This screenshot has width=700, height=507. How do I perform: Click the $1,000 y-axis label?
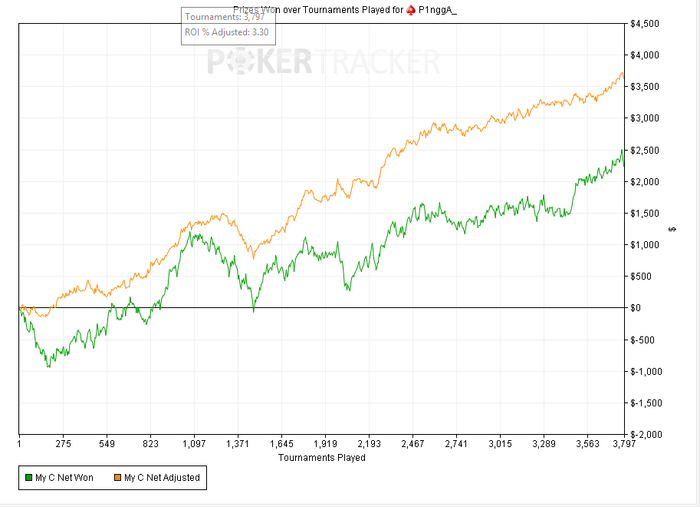(x=645, y=245)
